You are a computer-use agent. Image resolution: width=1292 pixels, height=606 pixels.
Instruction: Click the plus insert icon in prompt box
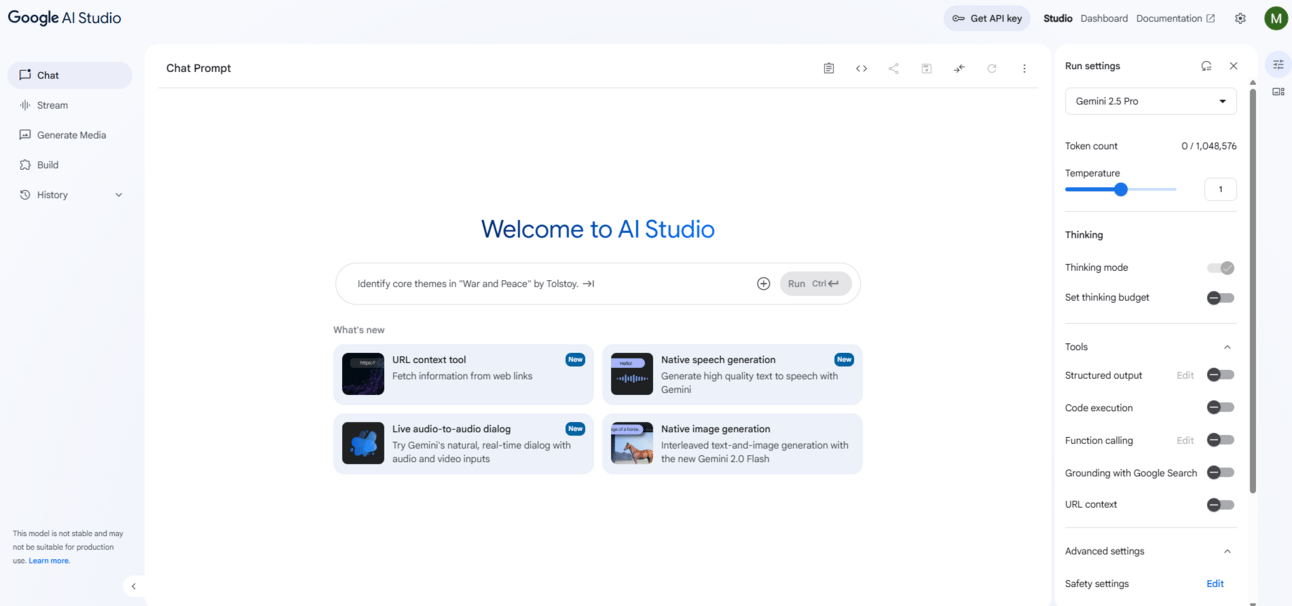(x=763, y=284)
